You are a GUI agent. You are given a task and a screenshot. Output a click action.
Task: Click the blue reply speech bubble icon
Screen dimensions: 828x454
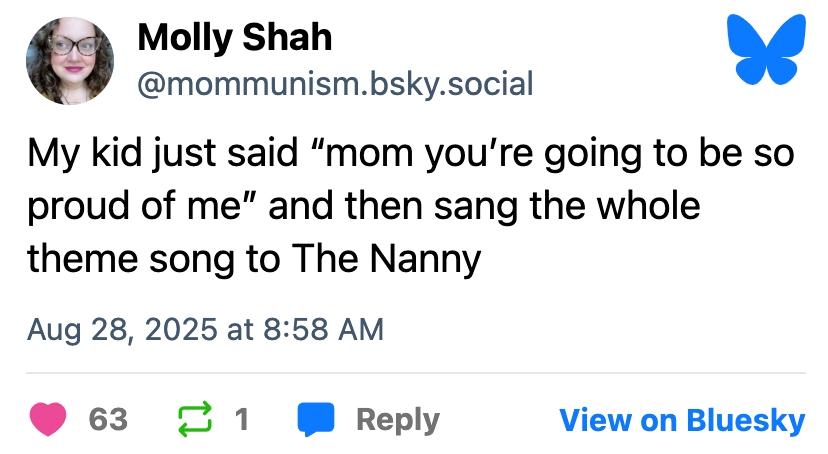click(x=316, y=419)
